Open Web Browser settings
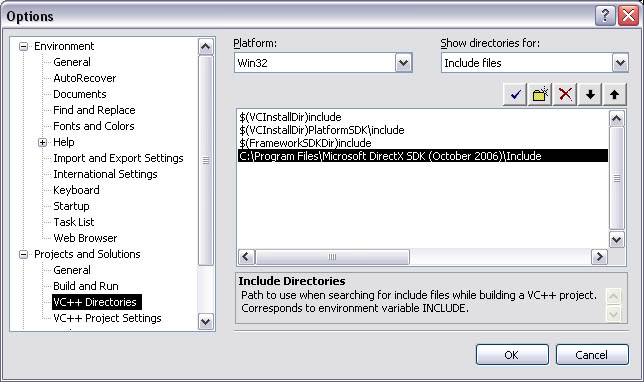Image resolution: width=644 pixels, height=382 pixels. (85, 238)
